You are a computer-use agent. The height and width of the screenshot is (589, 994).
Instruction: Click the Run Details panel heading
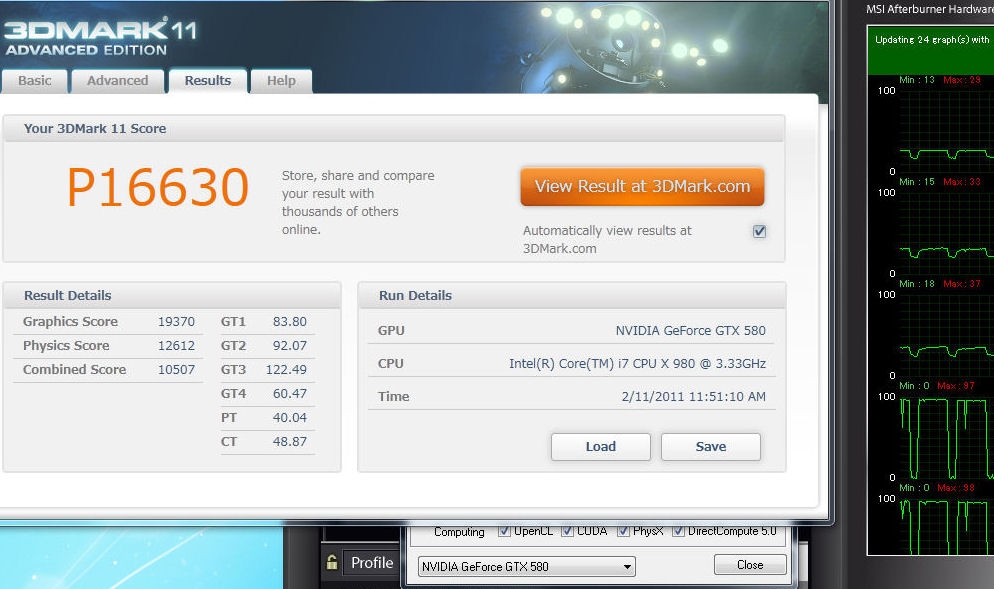coord(415,295)
